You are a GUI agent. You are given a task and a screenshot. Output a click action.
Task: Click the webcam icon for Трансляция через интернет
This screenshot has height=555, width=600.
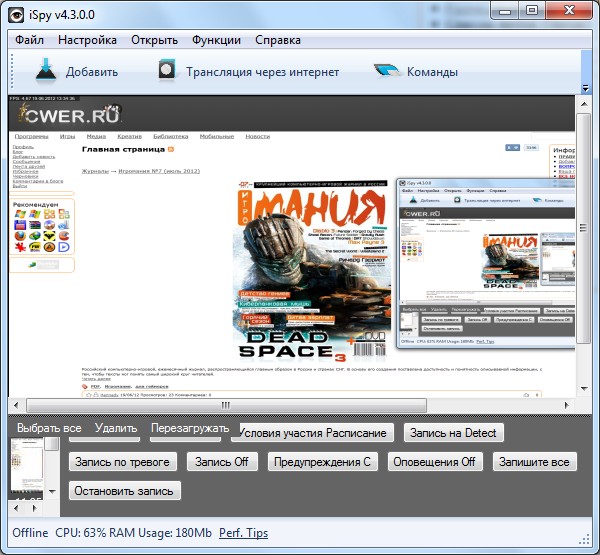click(x=167, y=71)
